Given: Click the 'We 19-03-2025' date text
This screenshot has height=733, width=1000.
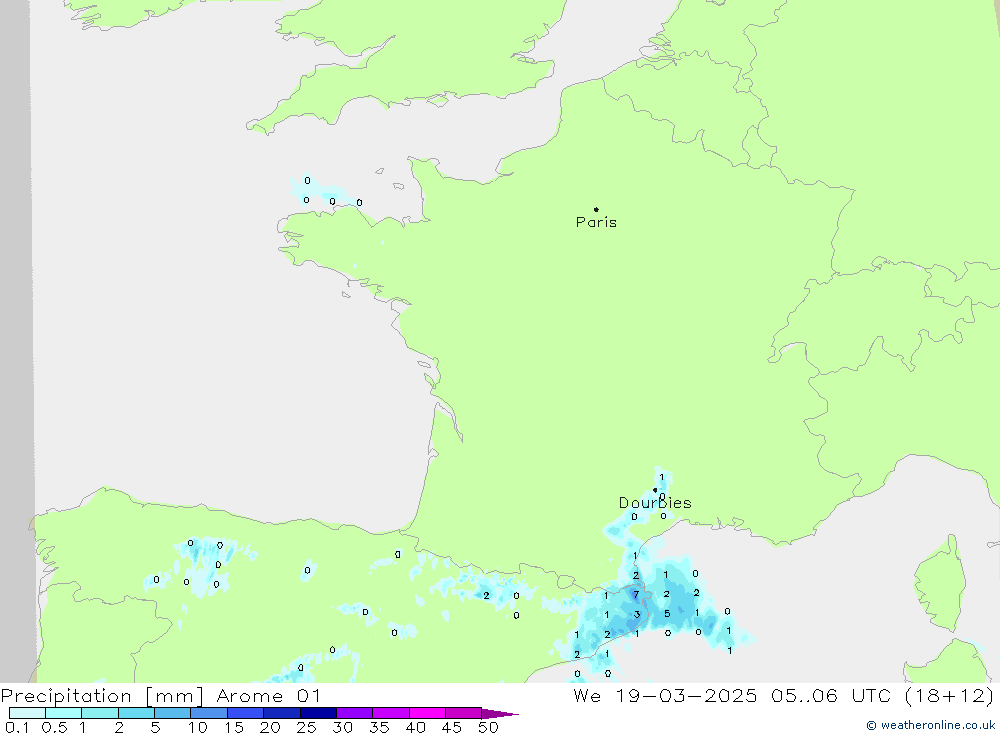Looking at the screenshot, I should point(665,696).
